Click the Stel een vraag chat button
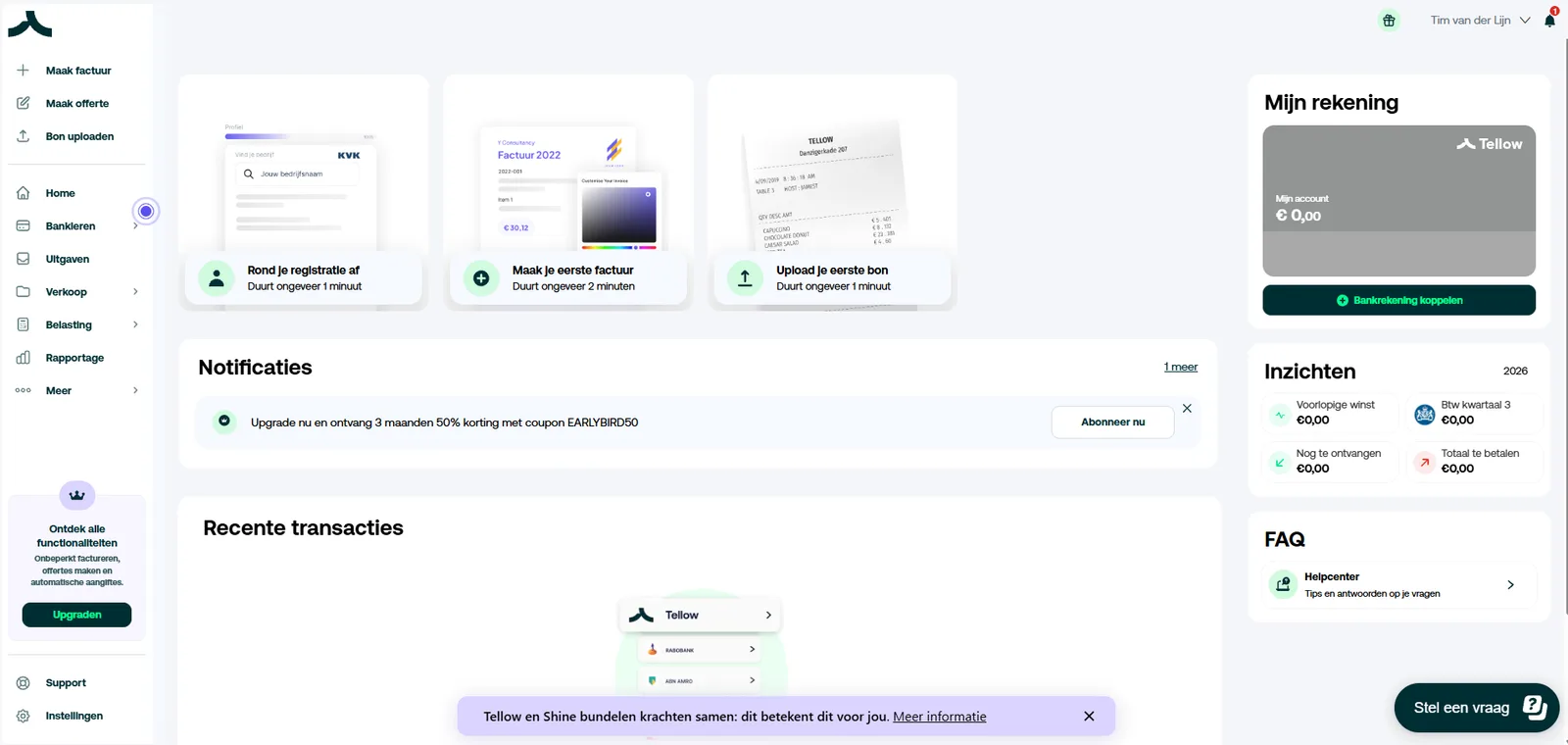 click(x=1477, y=708)
